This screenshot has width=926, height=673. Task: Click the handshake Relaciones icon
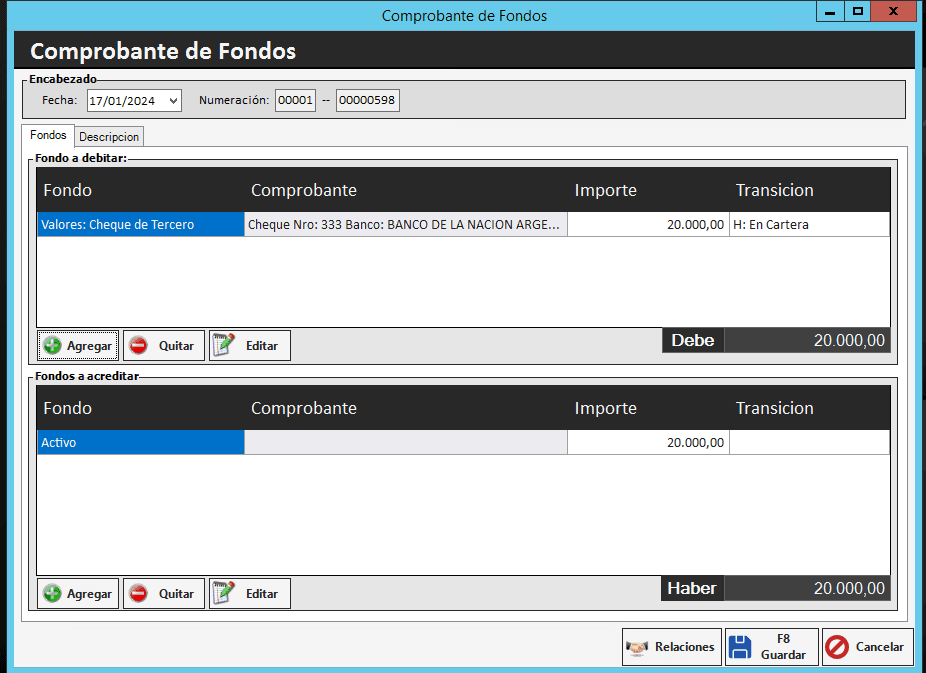(637, 647)
